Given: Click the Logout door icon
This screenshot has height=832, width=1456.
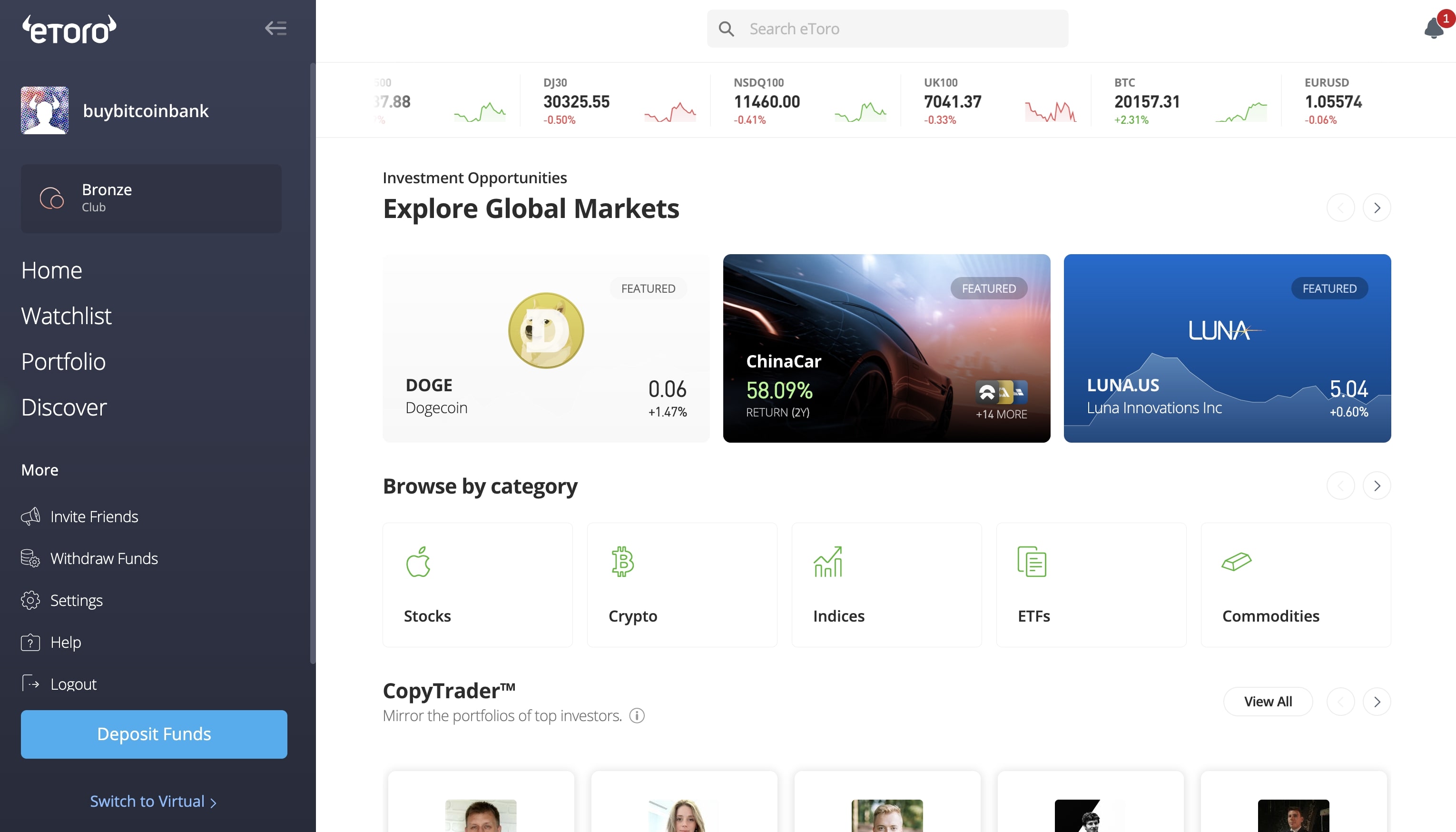Looking at the screenshot, I should pyautogui.click(x=30, y=683).
